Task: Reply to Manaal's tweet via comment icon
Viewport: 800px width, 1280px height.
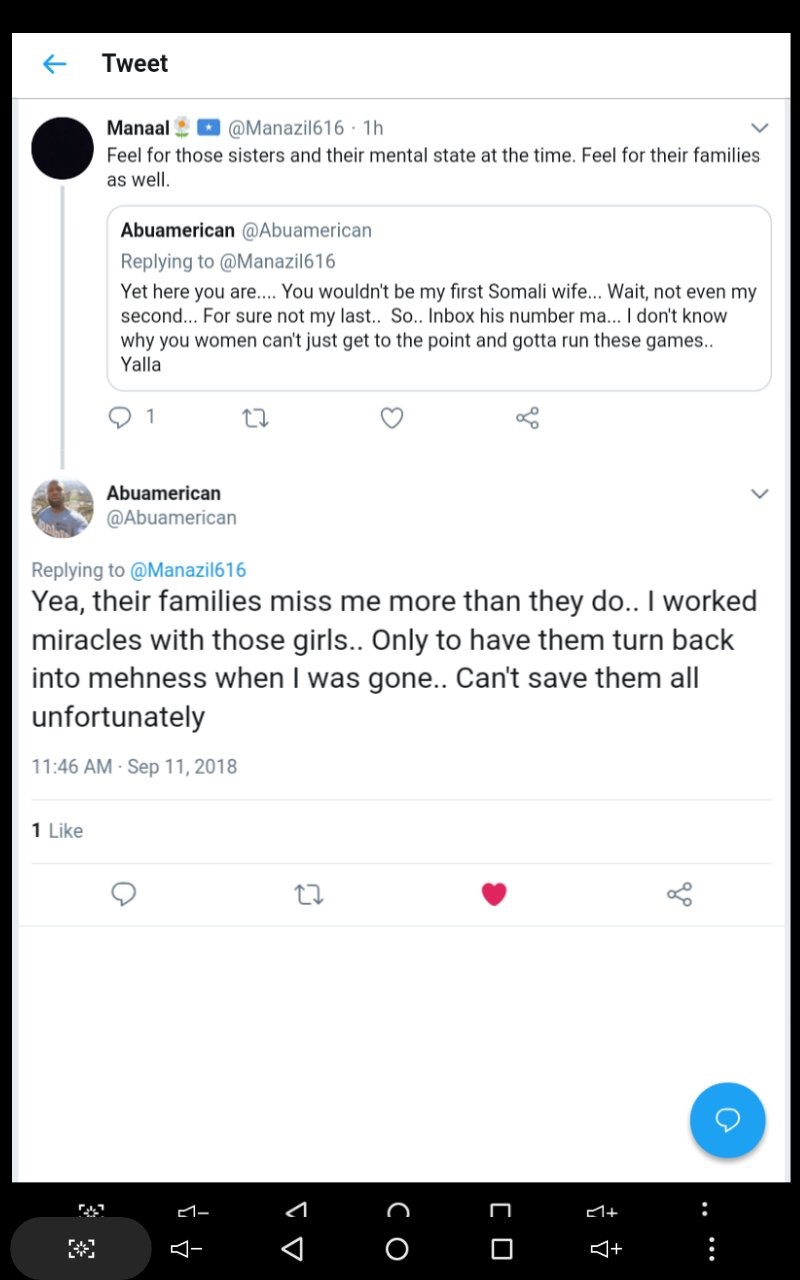Action: pos(120,418)
